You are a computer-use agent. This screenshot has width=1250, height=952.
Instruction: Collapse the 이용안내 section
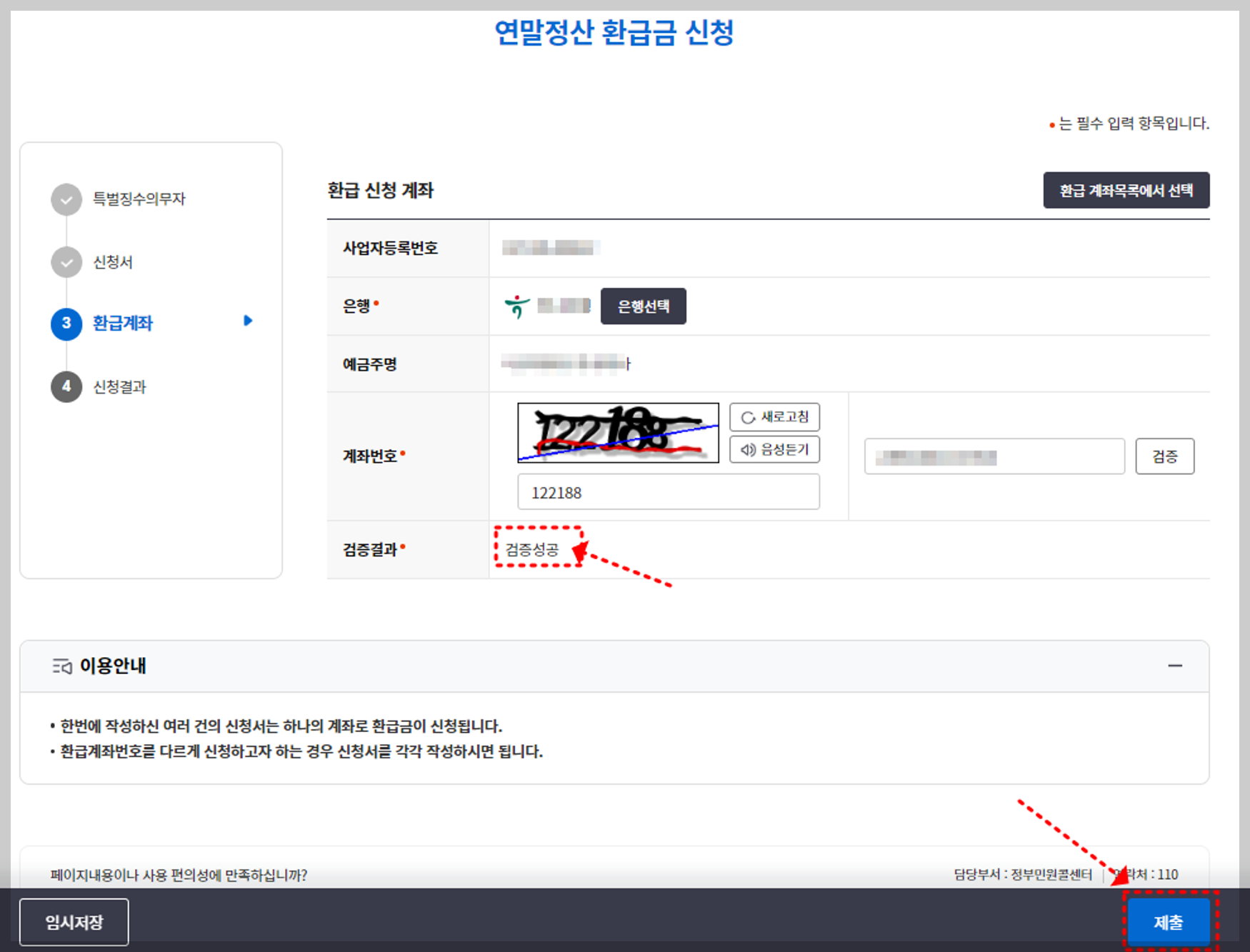tap(1175, 666)
